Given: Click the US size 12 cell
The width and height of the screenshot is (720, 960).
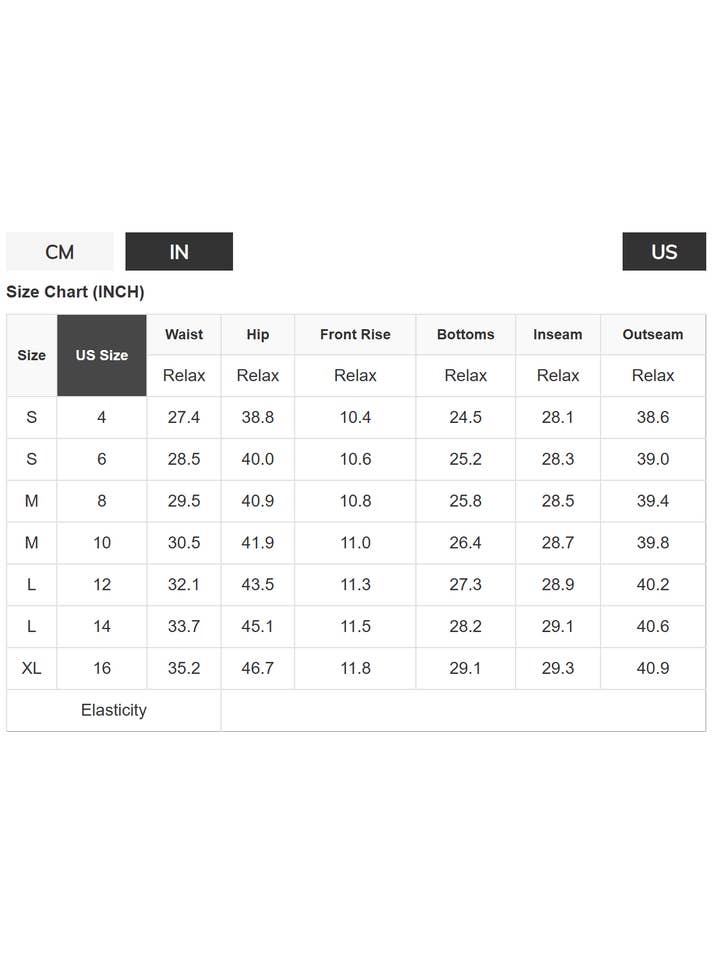Looking at the screenshot, I should 102,584.
